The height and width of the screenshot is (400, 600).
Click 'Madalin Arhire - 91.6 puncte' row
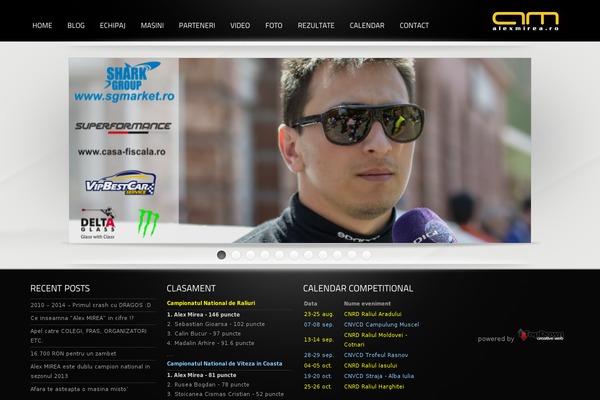210,343
